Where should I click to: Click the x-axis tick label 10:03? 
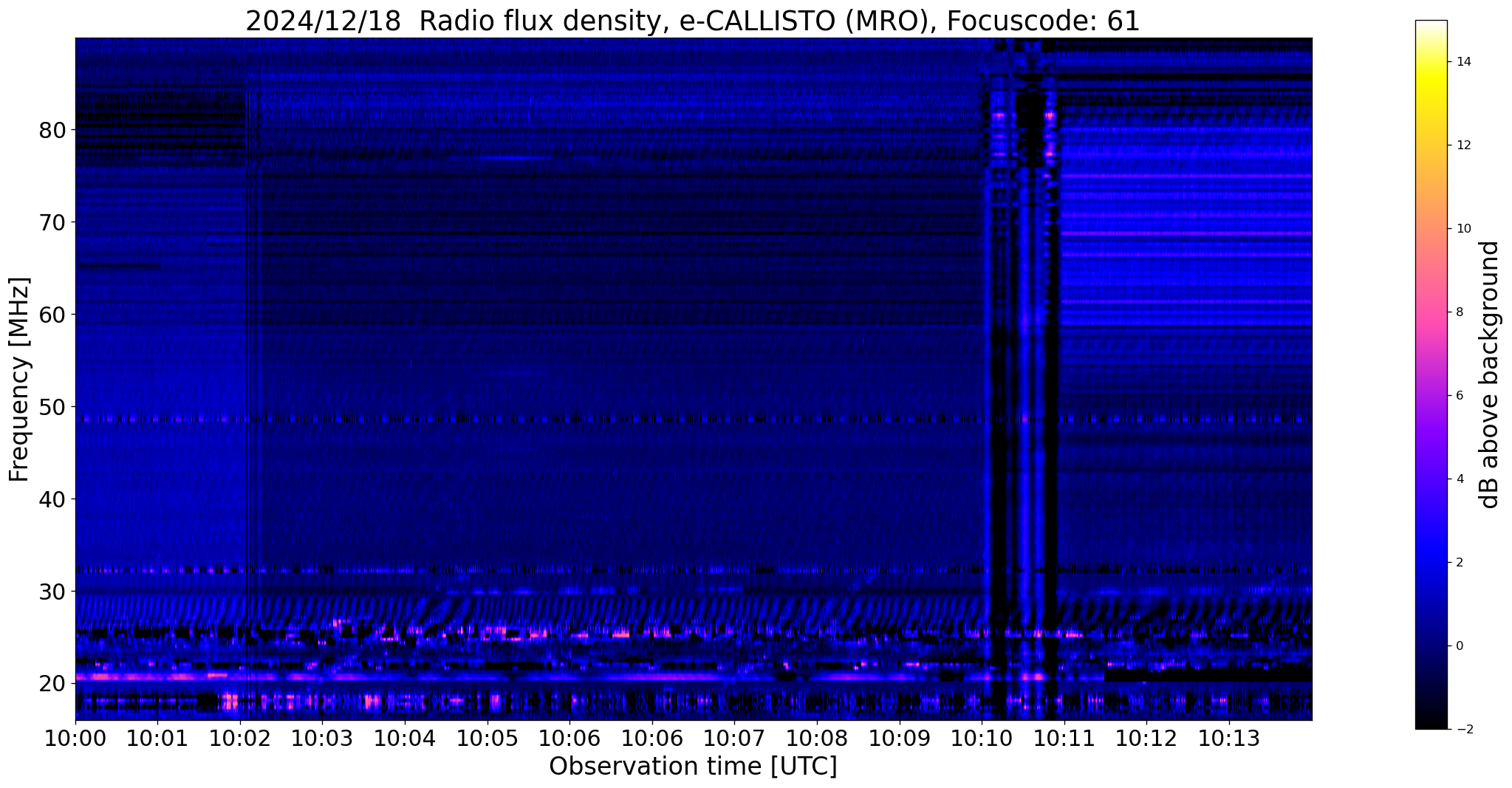click(x=322, y=739)
